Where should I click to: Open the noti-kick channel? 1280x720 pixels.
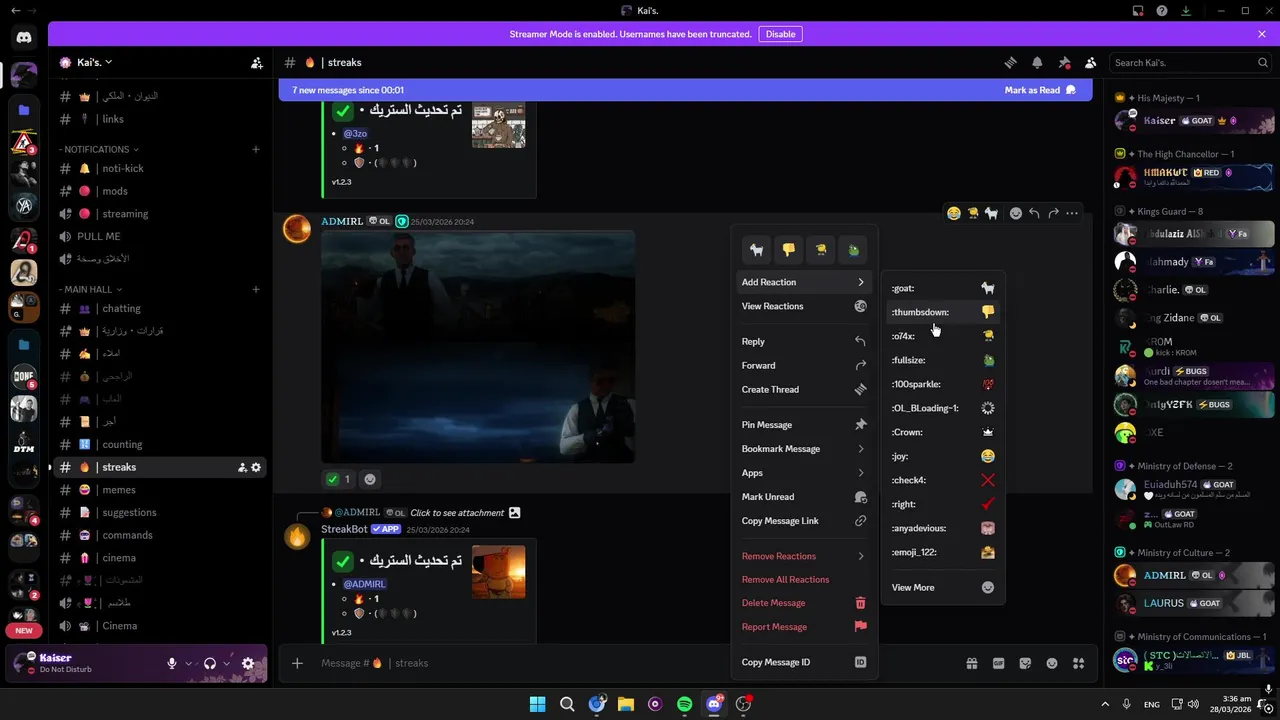pos(160,168)
